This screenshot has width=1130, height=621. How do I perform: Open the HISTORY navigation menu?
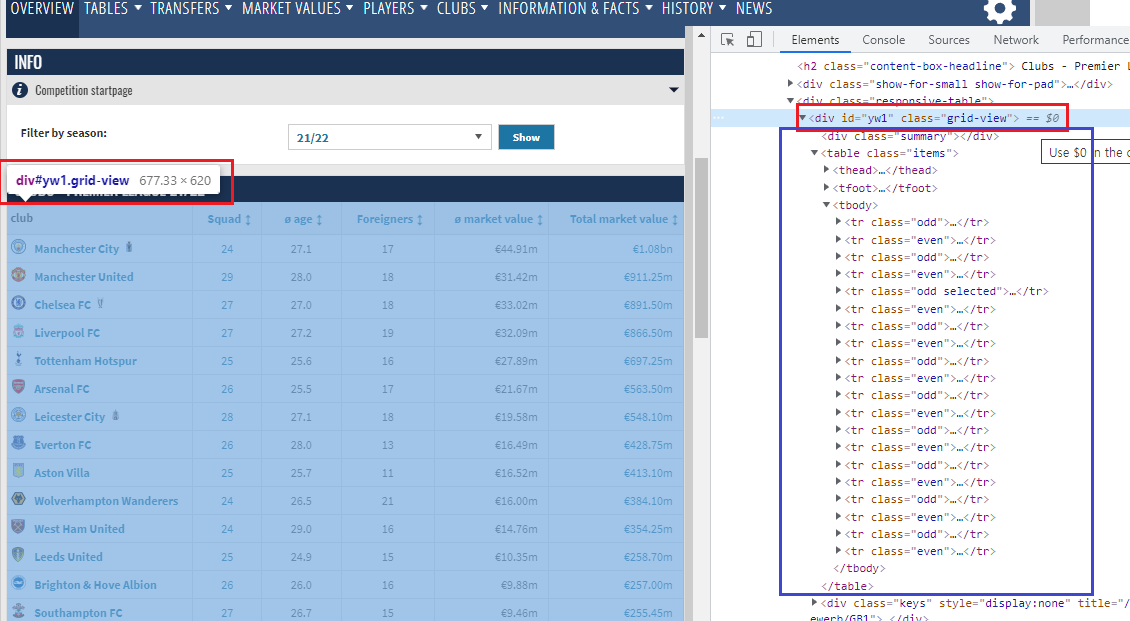coord(695,9)
